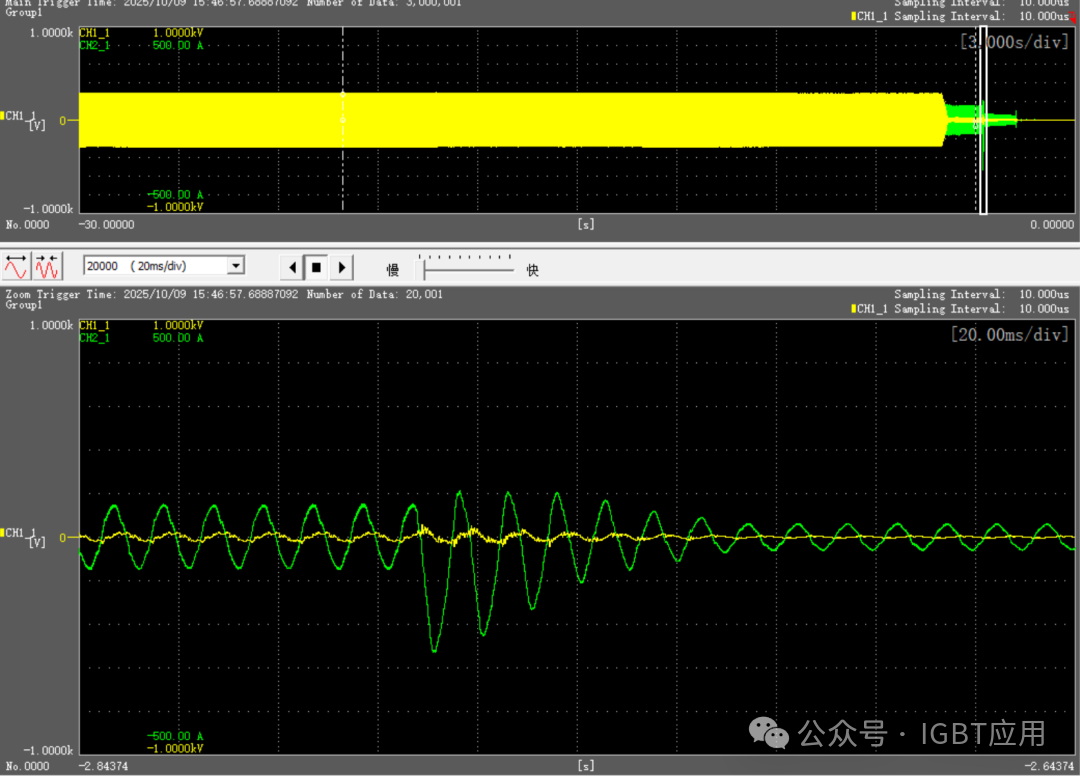Click the compress waveform horizontally icon
Viewport: 1080px width, 776px height.
pos(47,266)
